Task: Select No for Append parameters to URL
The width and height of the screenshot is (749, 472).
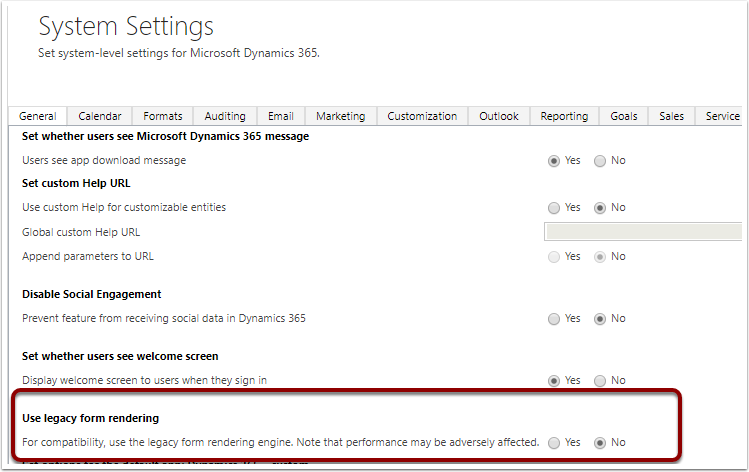Action: pyautogui.click(x=600, y=257)
